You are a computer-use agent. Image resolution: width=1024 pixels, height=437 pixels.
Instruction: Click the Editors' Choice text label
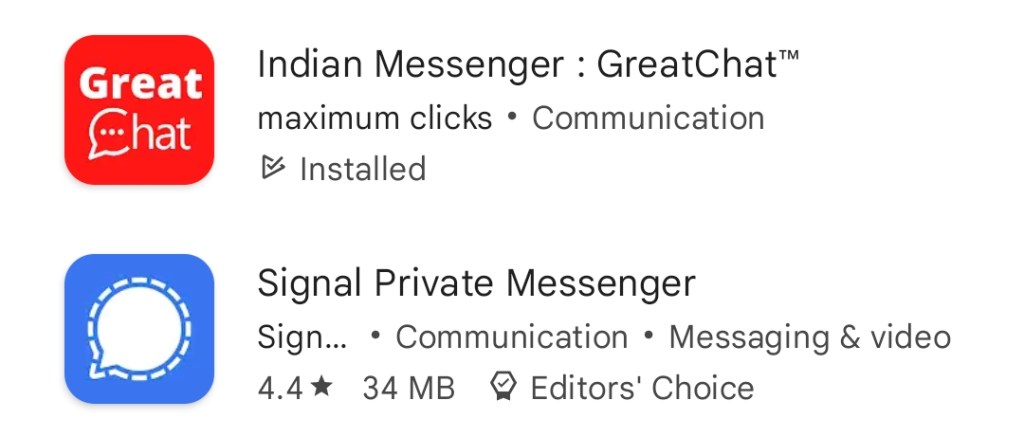(x=642, y=387)
